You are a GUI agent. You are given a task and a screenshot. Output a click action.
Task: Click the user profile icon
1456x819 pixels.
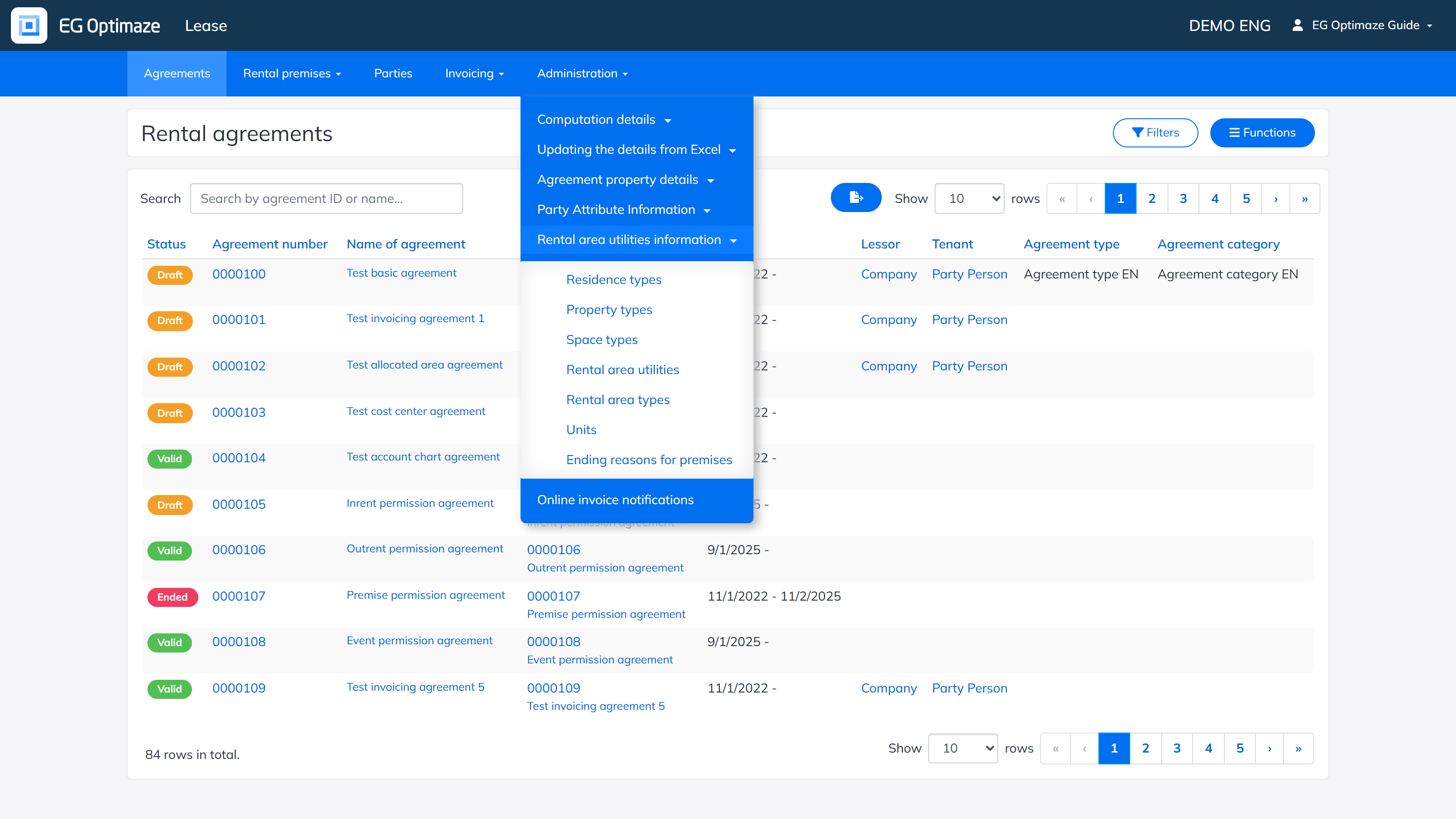[x=1297, y=25]
